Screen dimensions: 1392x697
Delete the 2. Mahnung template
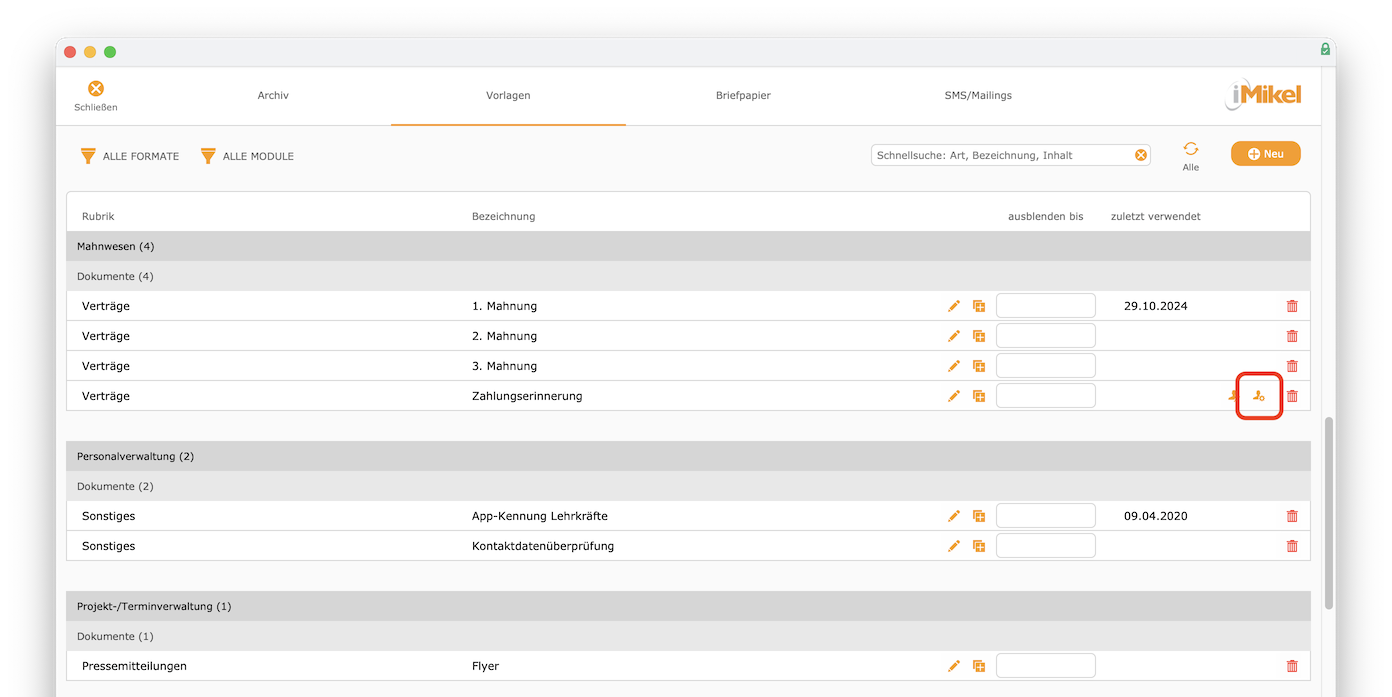click(x=1292, y=336)
